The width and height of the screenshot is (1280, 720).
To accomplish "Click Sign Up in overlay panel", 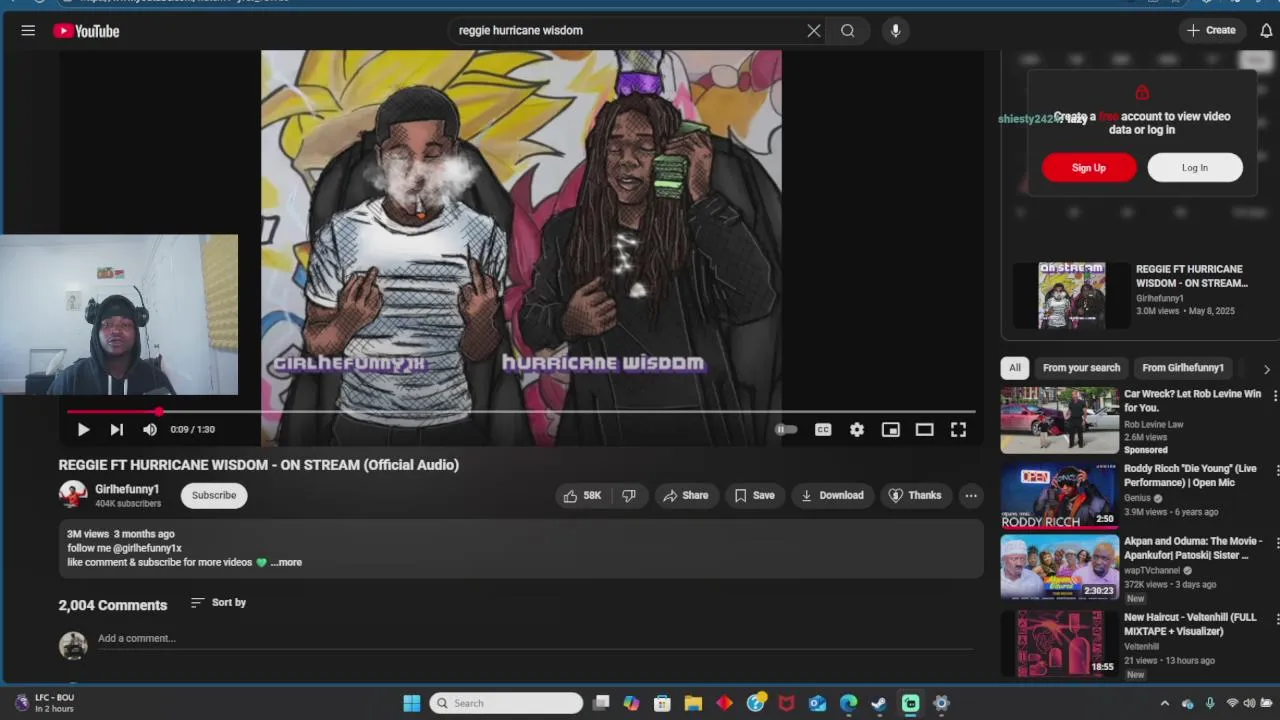I will tap(1089, 168).
